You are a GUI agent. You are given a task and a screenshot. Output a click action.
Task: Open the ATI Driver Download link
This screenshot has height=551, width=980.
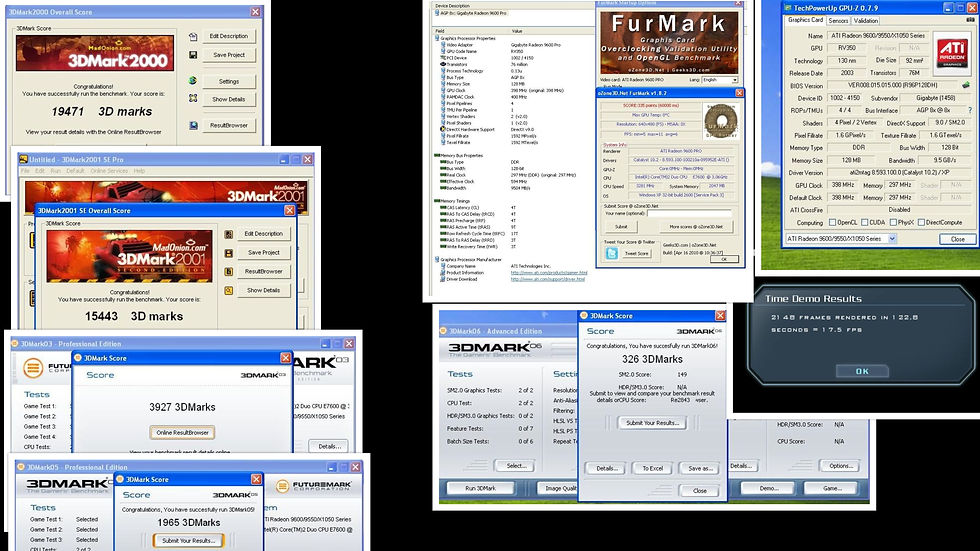point(548,279)
